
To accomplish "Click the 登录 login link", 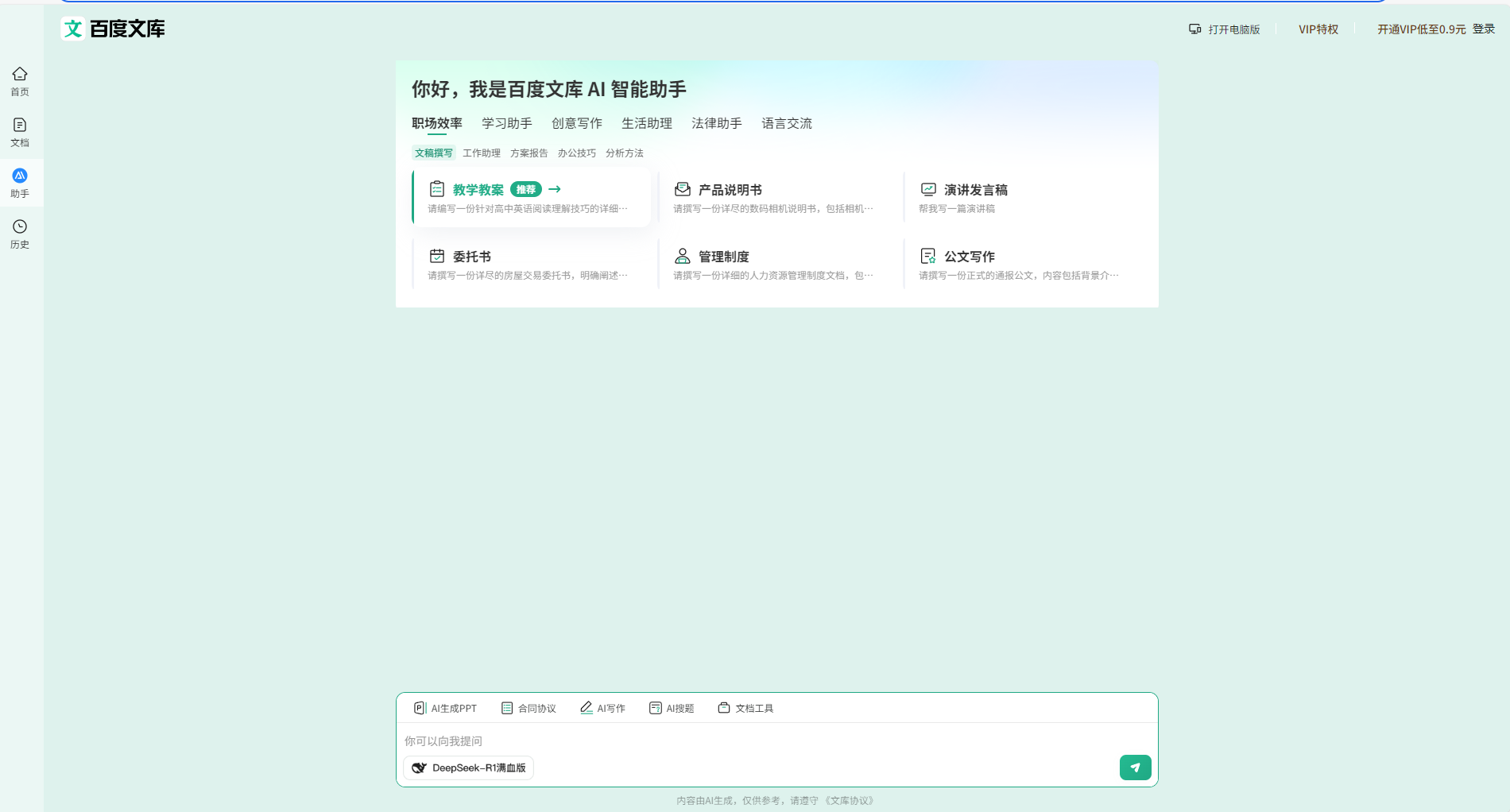I will point(1483,29).
